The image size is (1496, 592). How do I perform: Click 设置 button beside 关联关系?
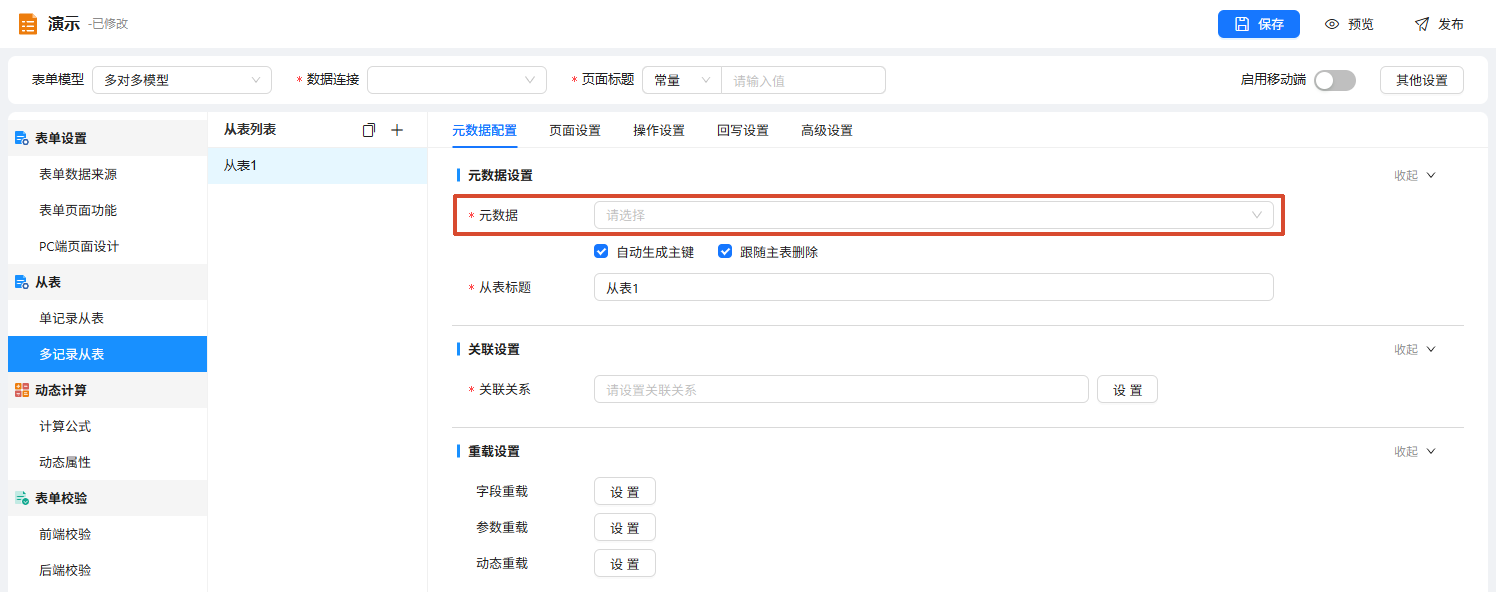[x=1127, y=390]
